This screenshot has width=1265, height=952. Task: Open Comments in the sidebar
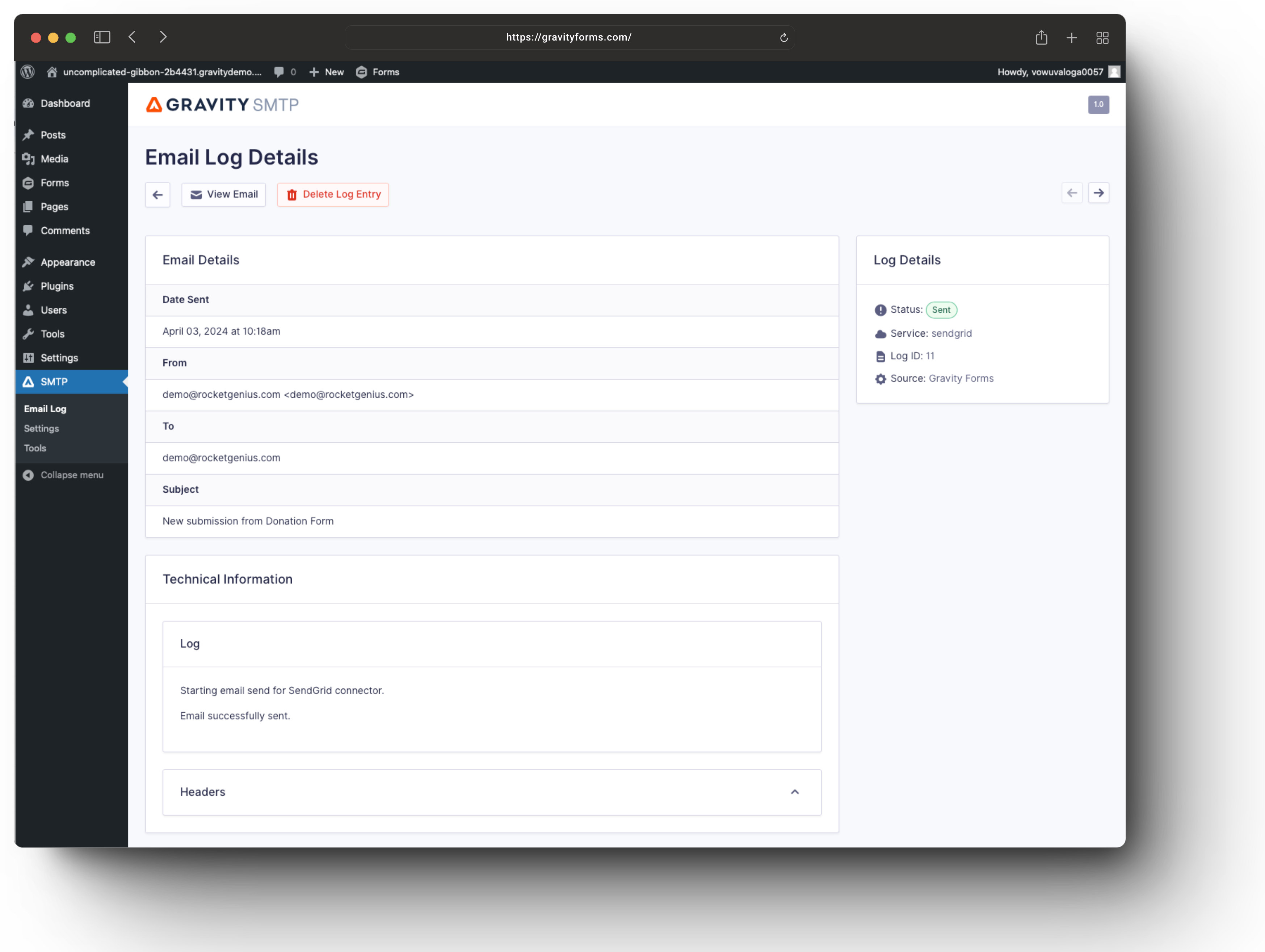[x=65, y=231]
